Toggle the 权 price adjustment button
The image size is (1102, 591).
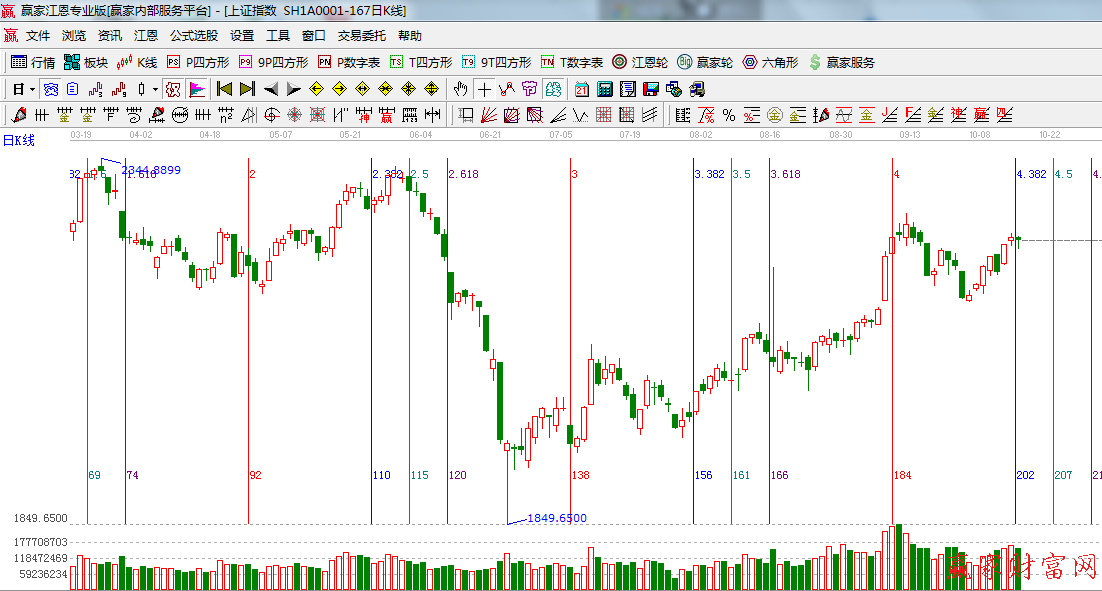(172, 89)
